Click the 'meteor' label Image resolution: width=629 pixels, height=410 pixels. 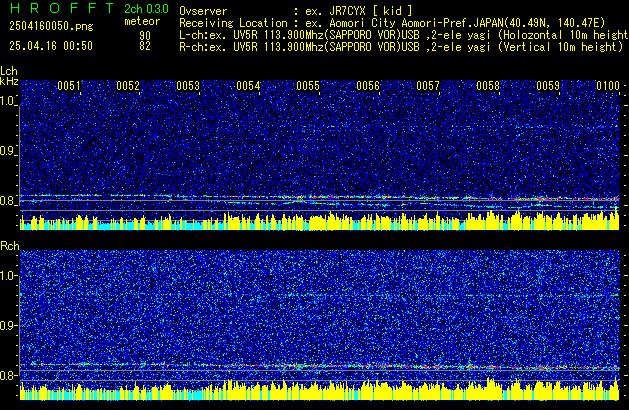coord(142,21)
